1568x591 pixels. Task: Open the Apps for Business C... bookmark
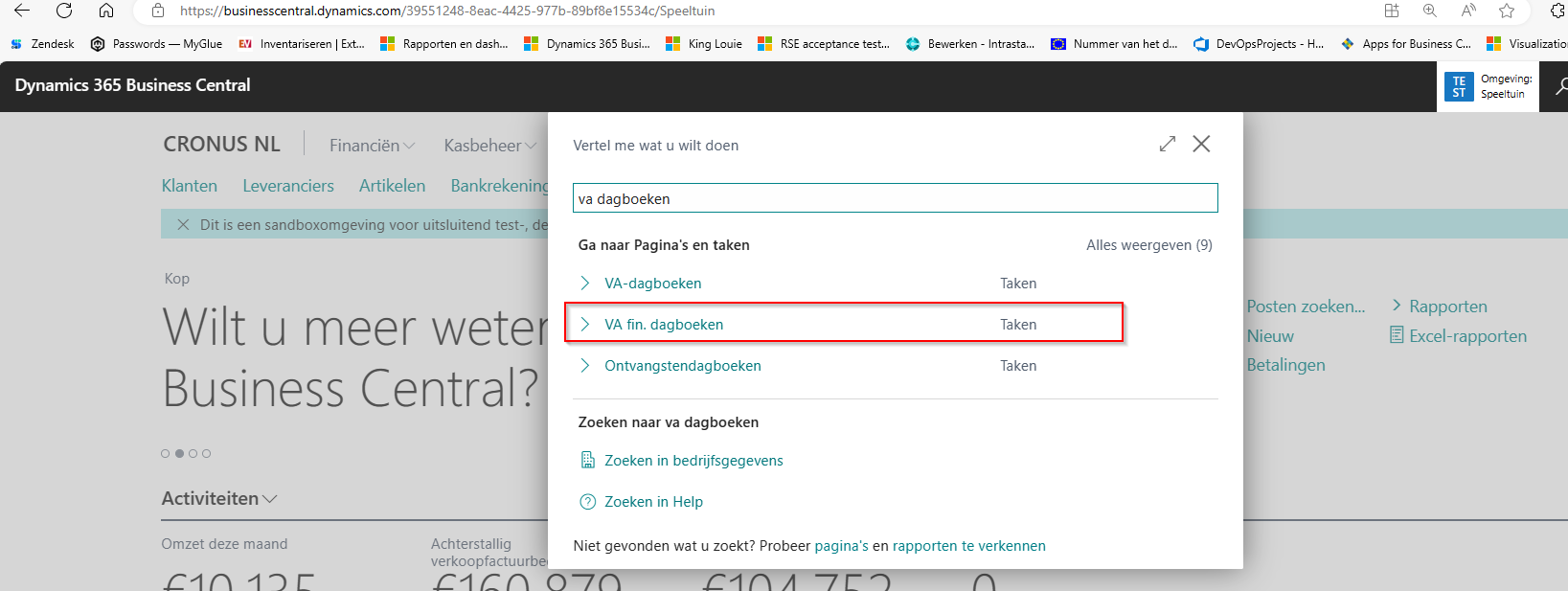click(x=1406, y=44)
